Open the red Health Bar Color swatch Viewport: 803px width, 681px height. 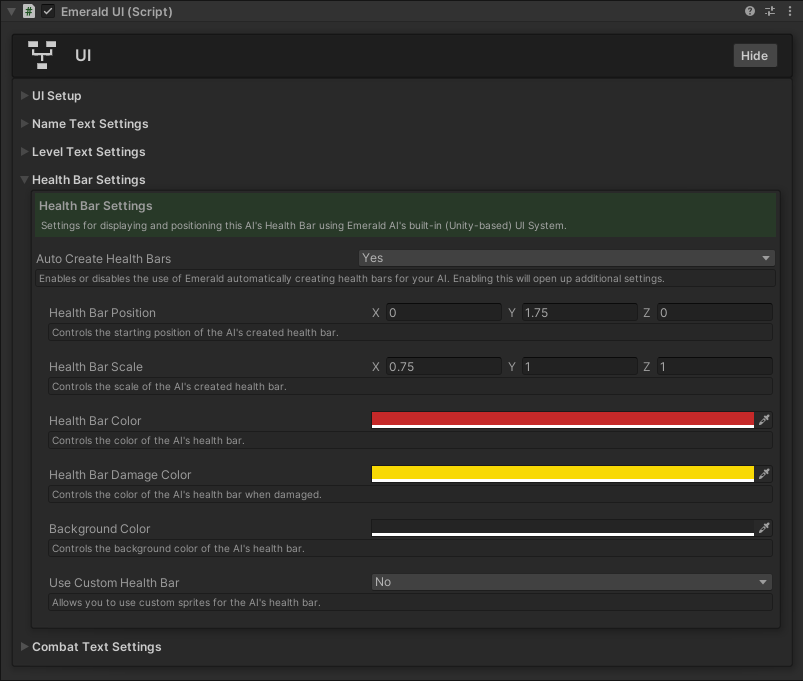point(562,420)
